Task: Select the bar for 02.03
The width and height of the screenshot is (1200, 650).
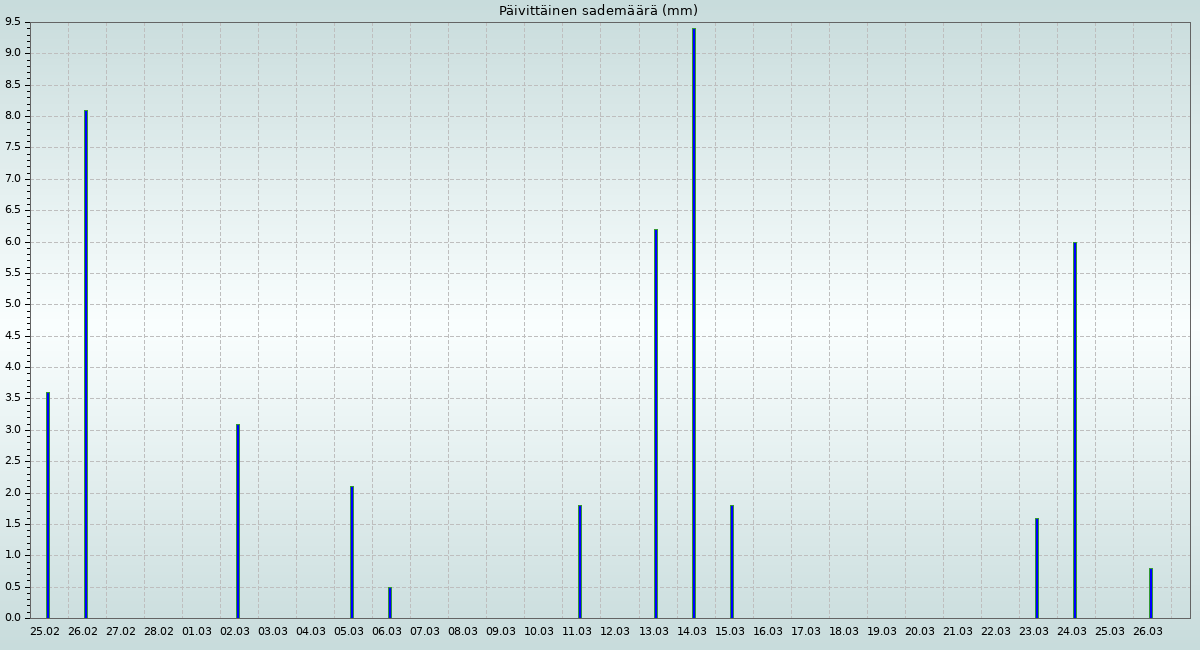Action: tap(237, 521)
